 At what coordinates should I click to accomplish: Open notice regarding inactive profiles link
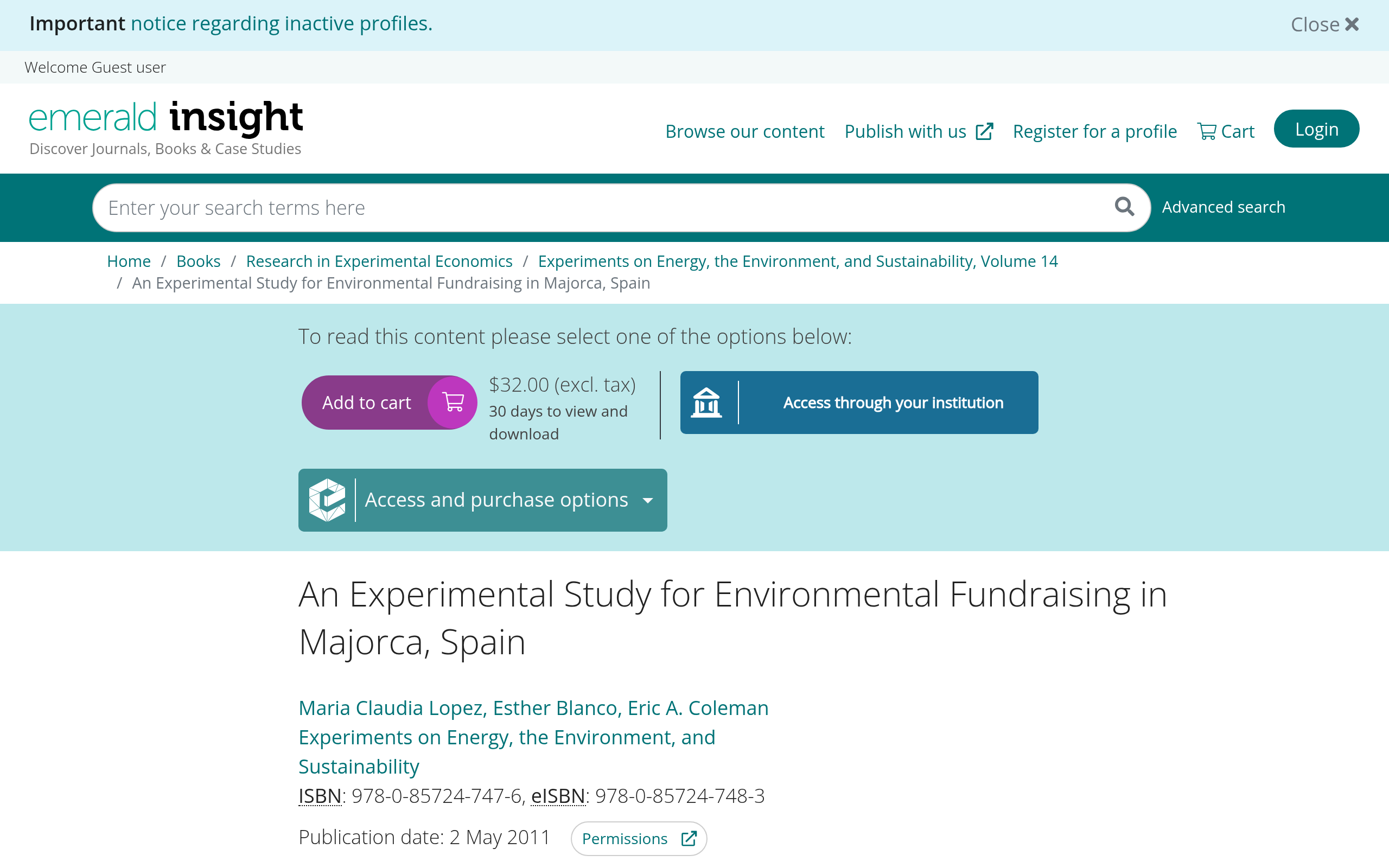tap(282, 23)
